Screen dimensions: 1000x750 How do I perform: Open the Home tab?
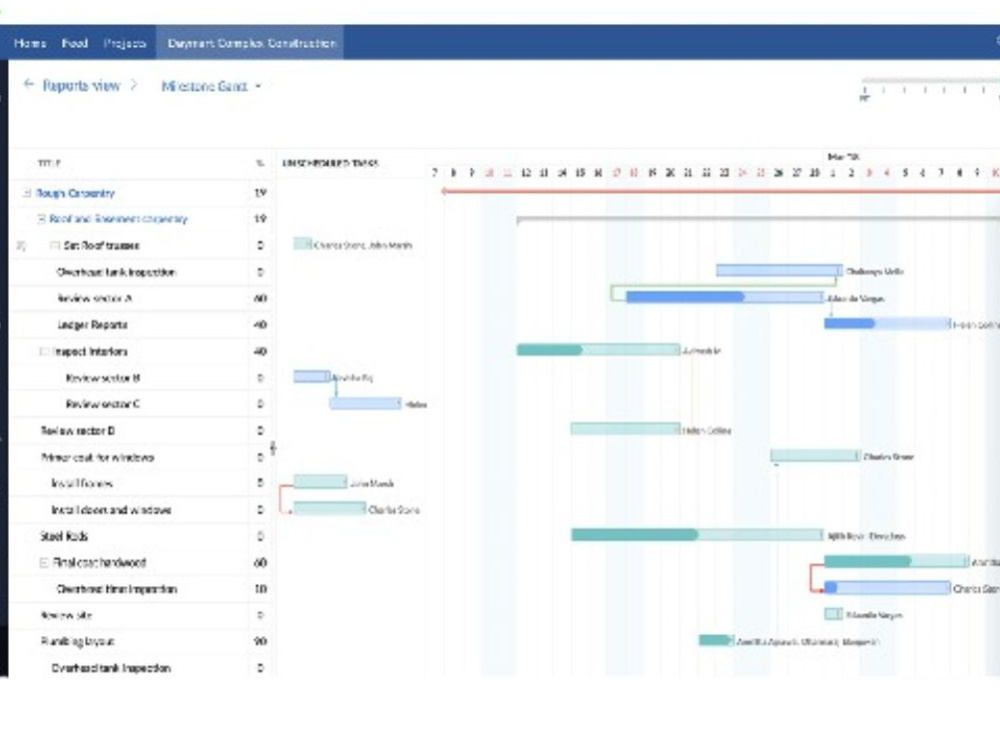tap(30, 43)
